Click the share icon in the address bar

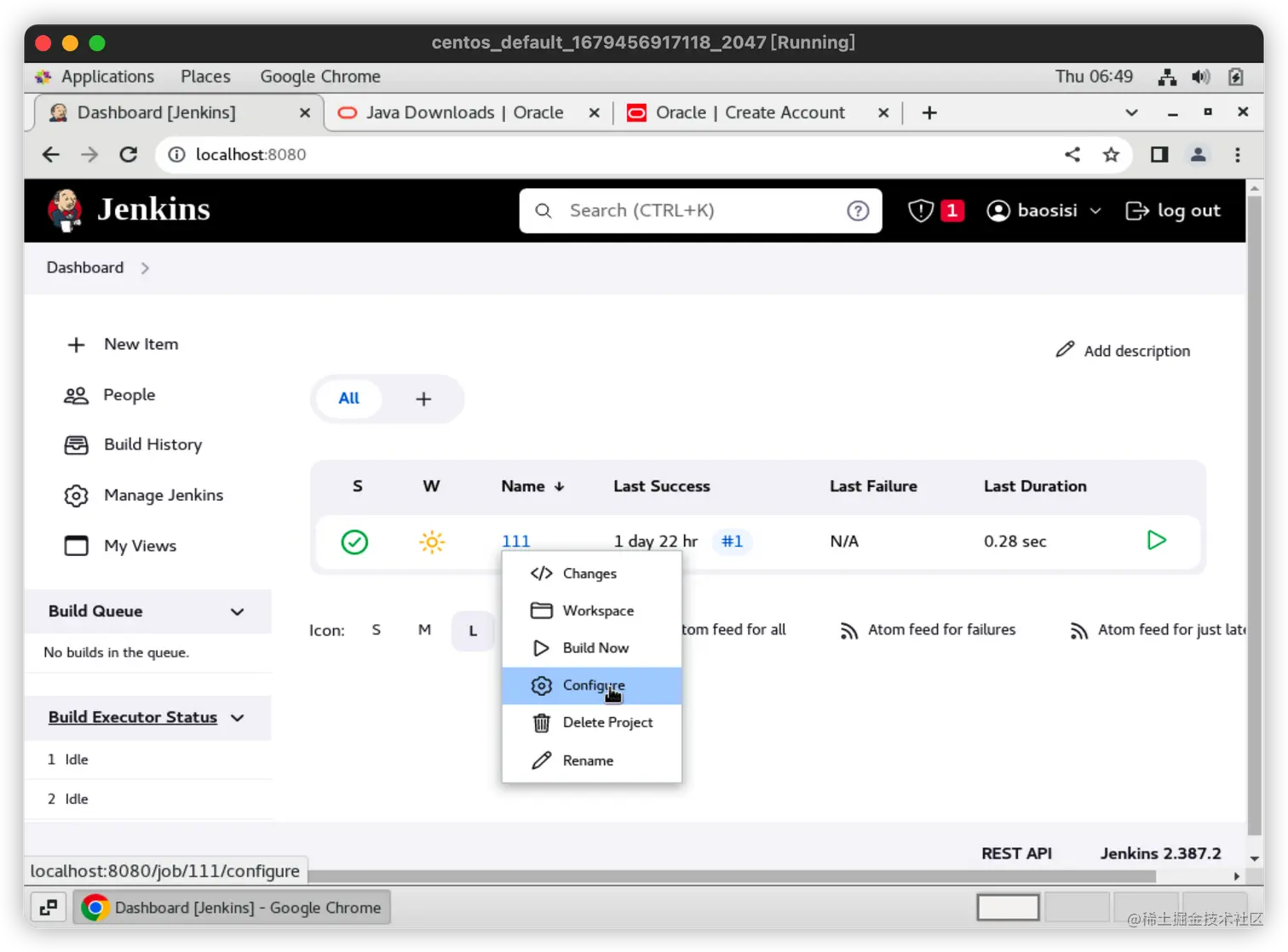(1072, 154)
